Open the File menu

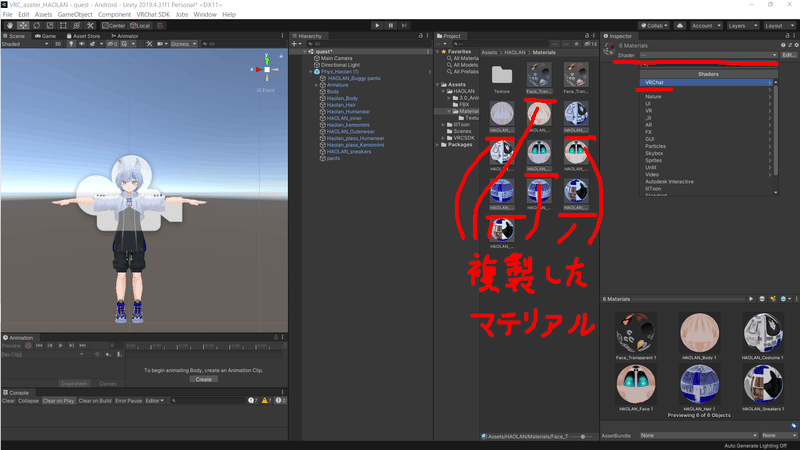click(8, 14)
